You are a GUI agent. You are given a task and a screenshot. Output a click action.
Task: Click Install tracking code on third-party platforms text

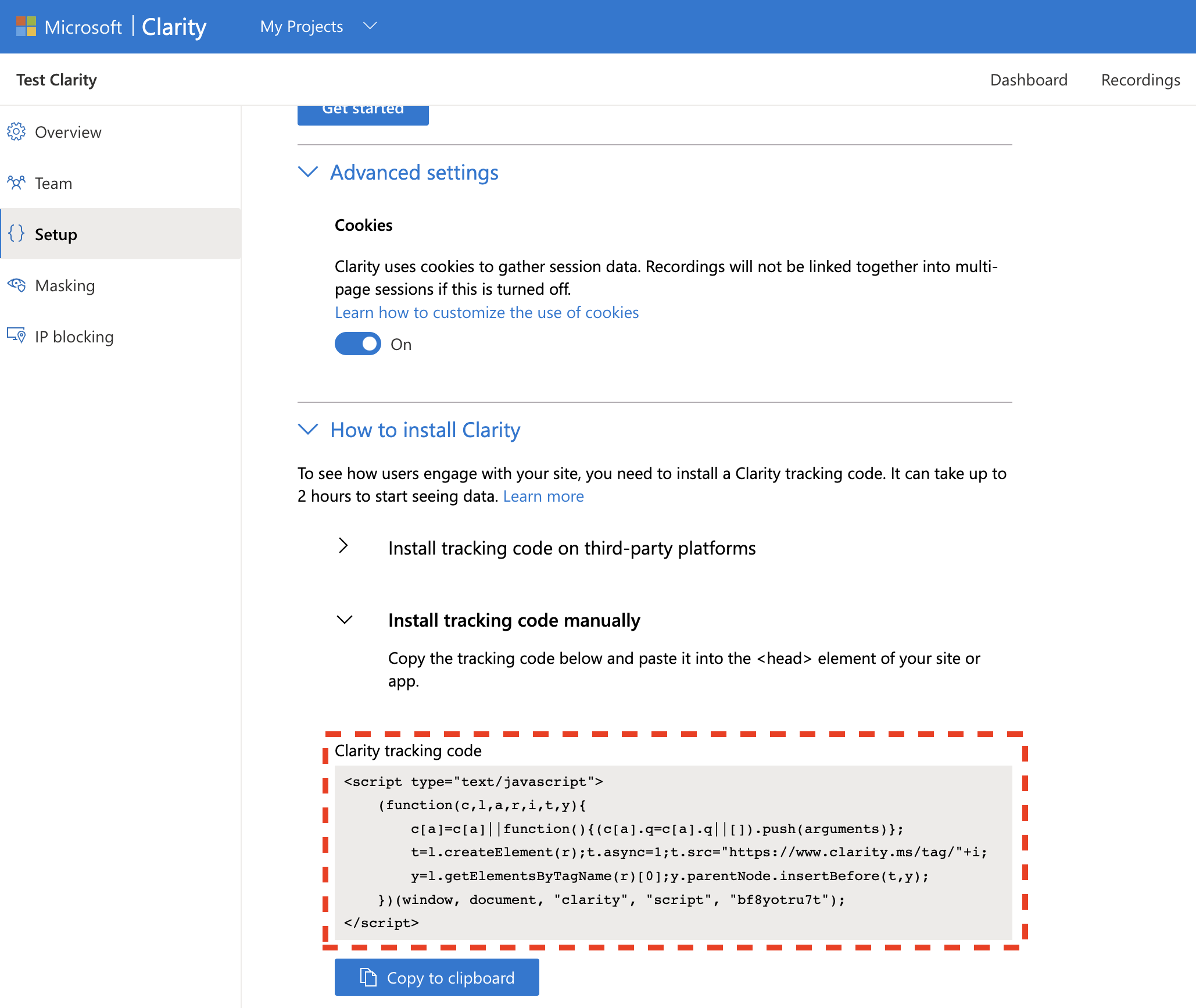click(572, 548)
